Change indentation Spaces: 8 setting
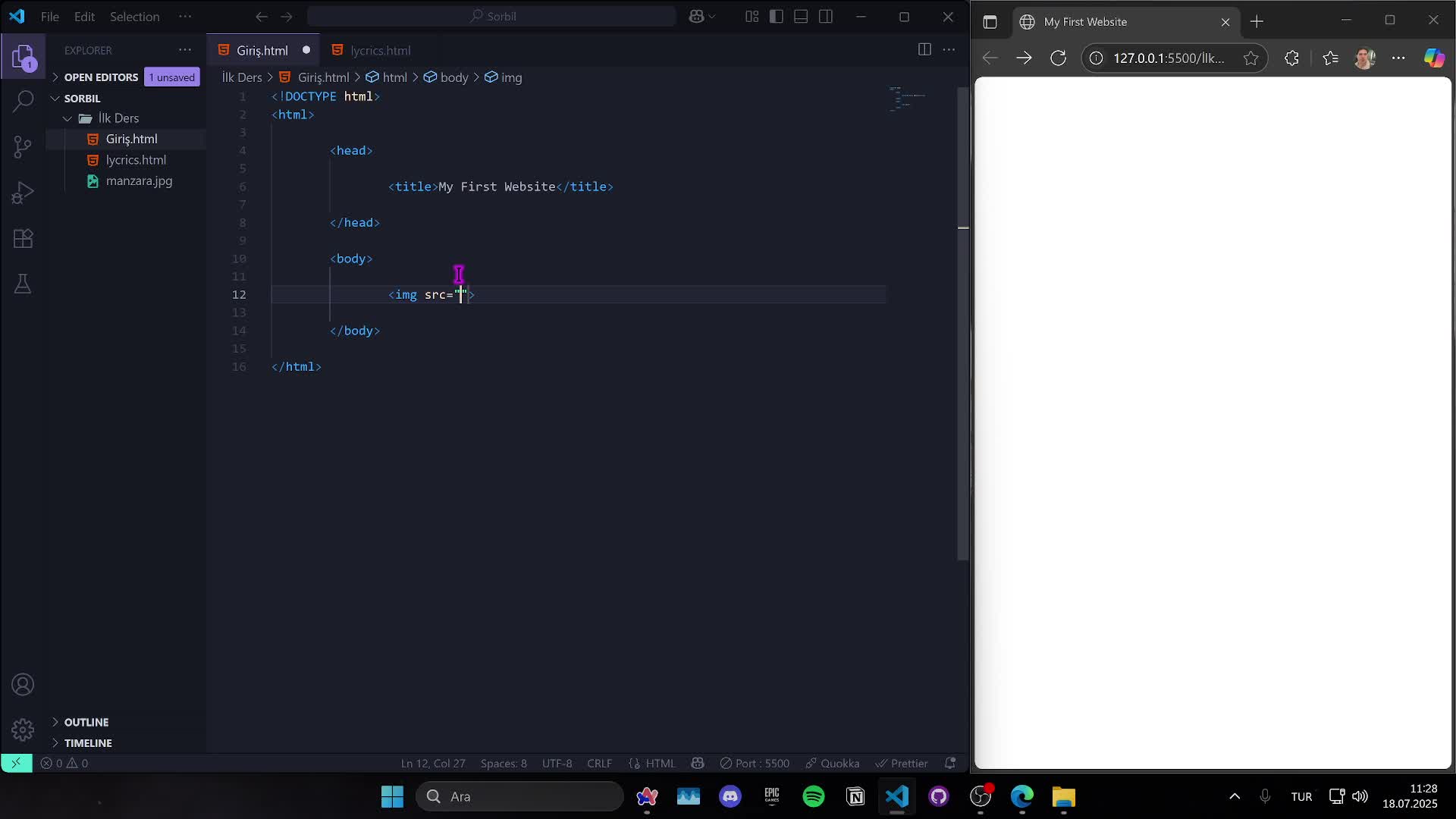Viewport: 1456px width, 819px height. point(503,763)
